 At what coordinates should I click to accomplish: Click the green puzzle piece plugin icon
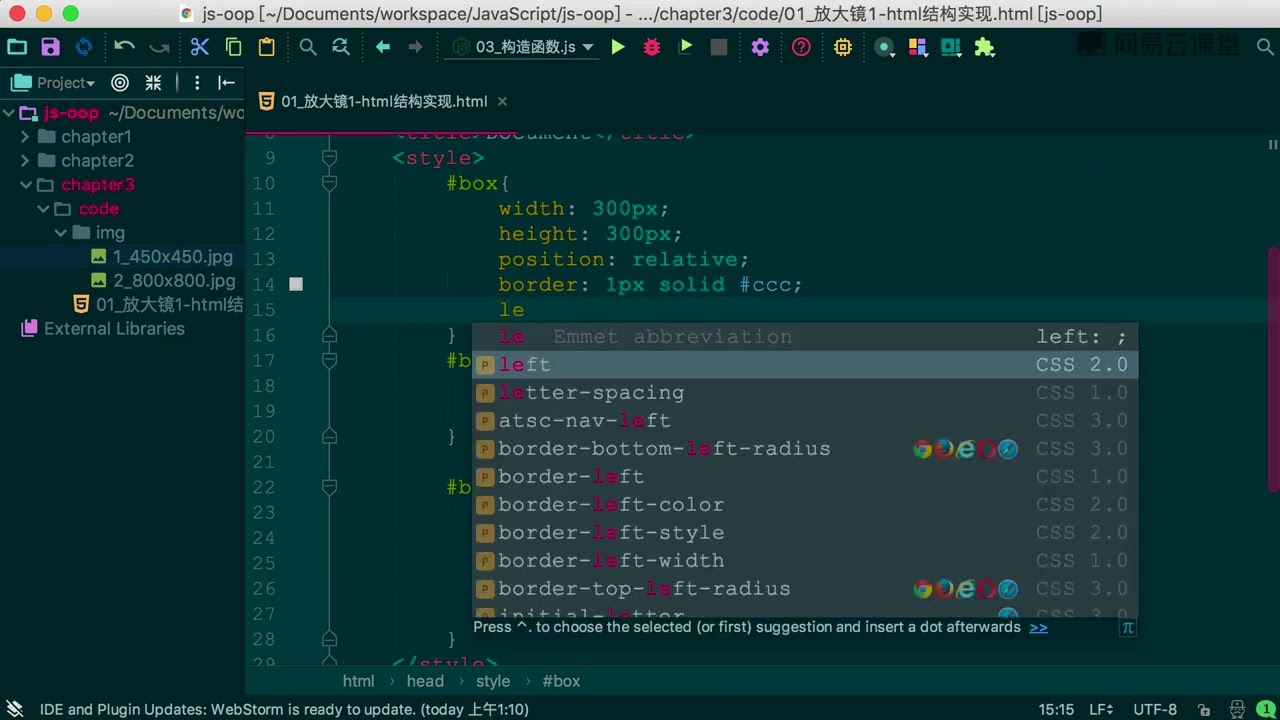(x=985, y=47)
